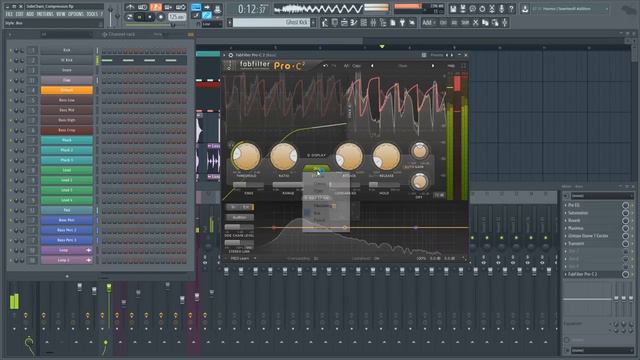Open the FILE menu

(x=9, y=14)
